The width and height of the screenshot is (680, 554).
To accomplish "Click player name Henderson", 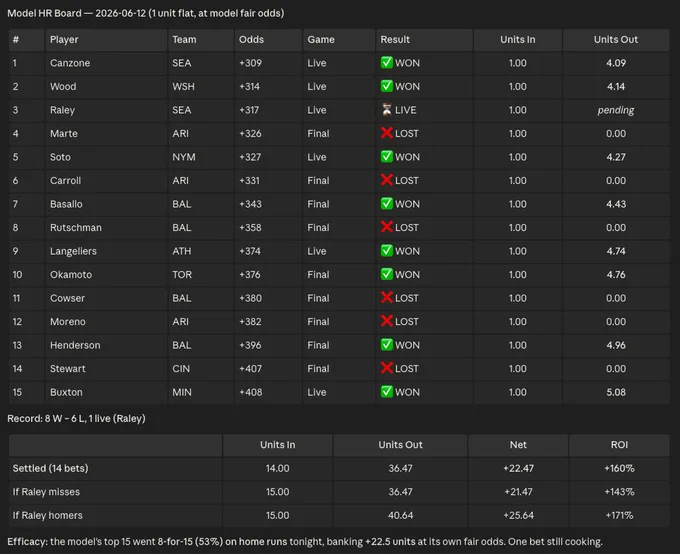I will pos(75,345).
